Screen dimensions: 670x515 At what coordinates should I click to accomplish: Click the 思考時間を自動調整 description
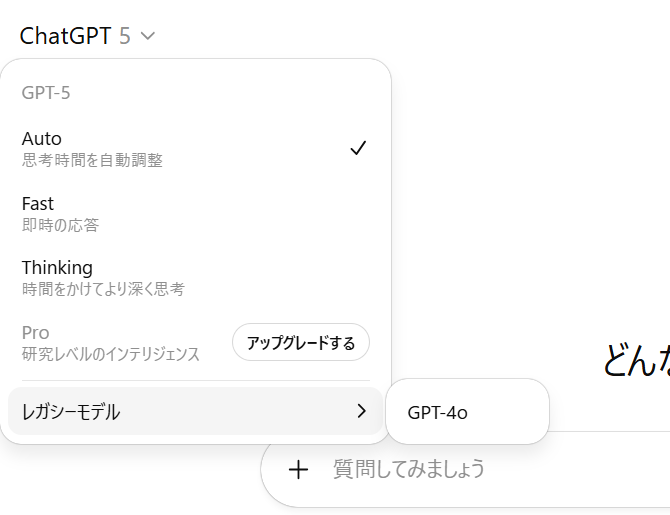coord(92,160)
